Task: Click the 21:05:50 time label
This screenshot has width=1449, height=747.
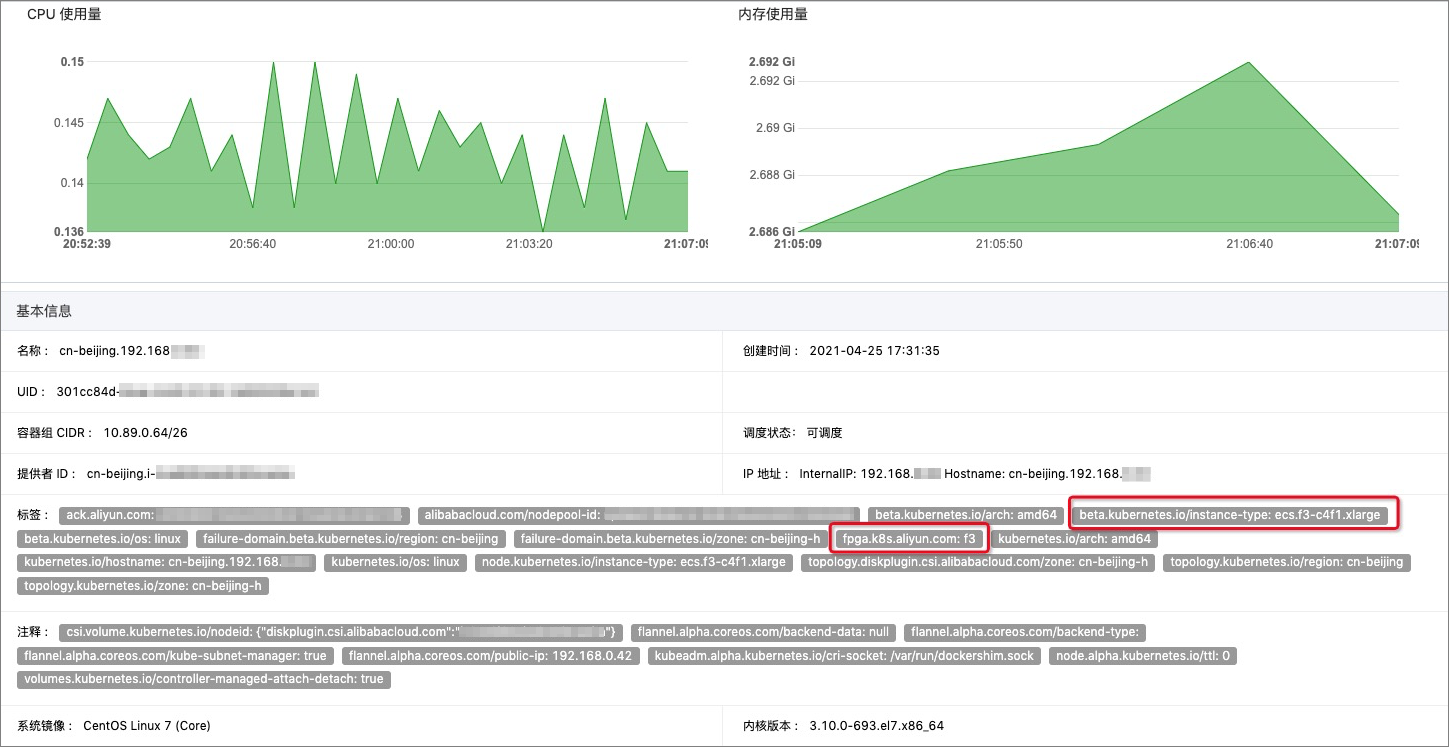Action: [999, 244]
